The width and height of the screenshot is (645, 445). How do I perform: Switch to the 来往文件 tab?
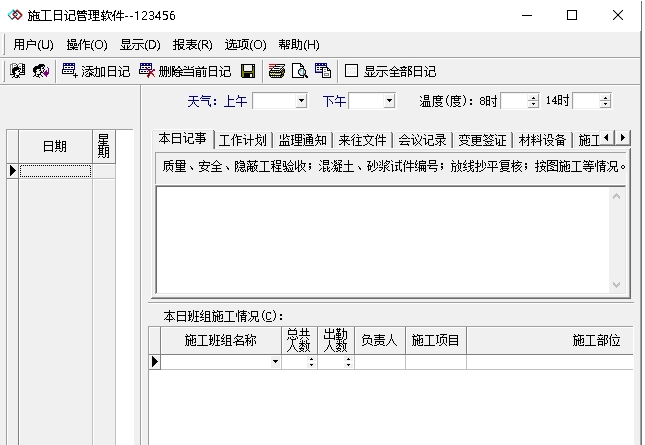[x=362, y=140]
